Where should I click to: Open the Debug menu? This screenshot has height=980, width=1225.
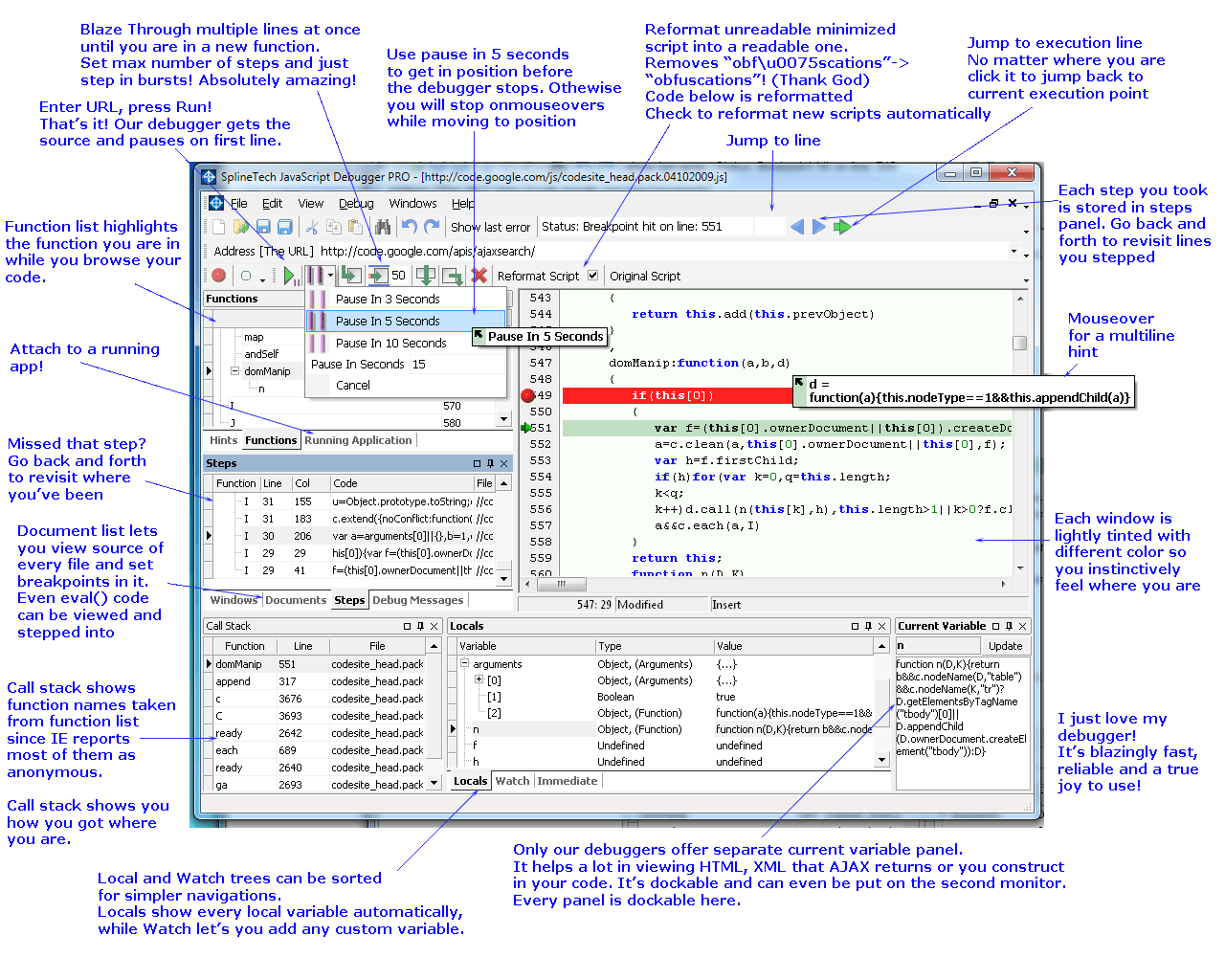pos(356,204)
